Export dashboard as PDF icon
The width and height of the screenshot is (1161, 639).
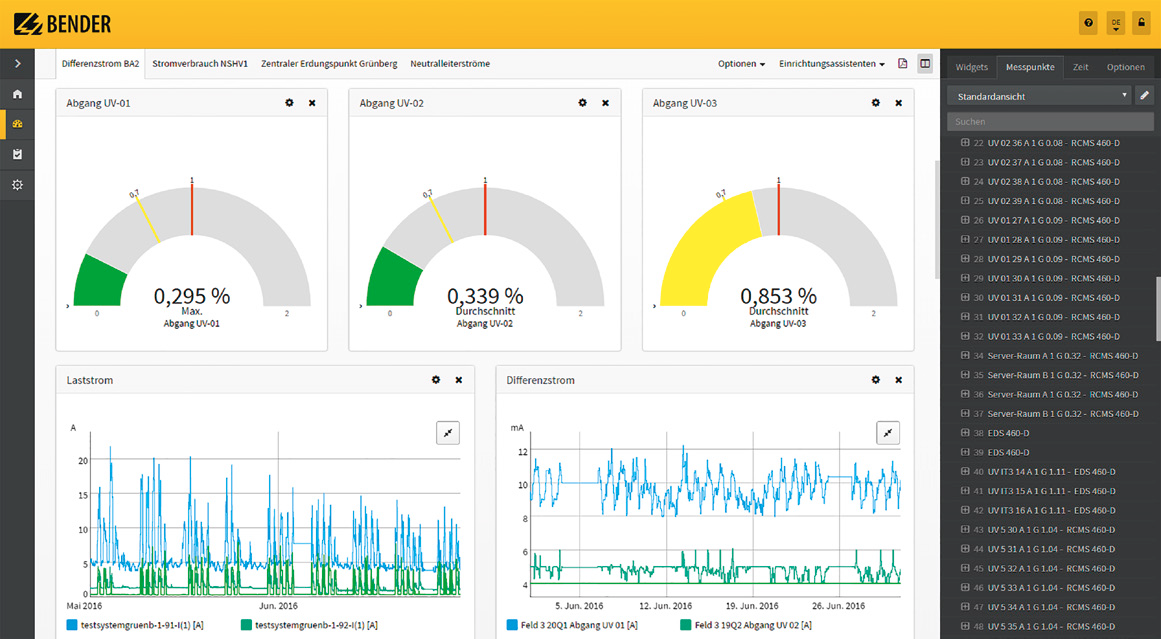click(x=903, y=64)
